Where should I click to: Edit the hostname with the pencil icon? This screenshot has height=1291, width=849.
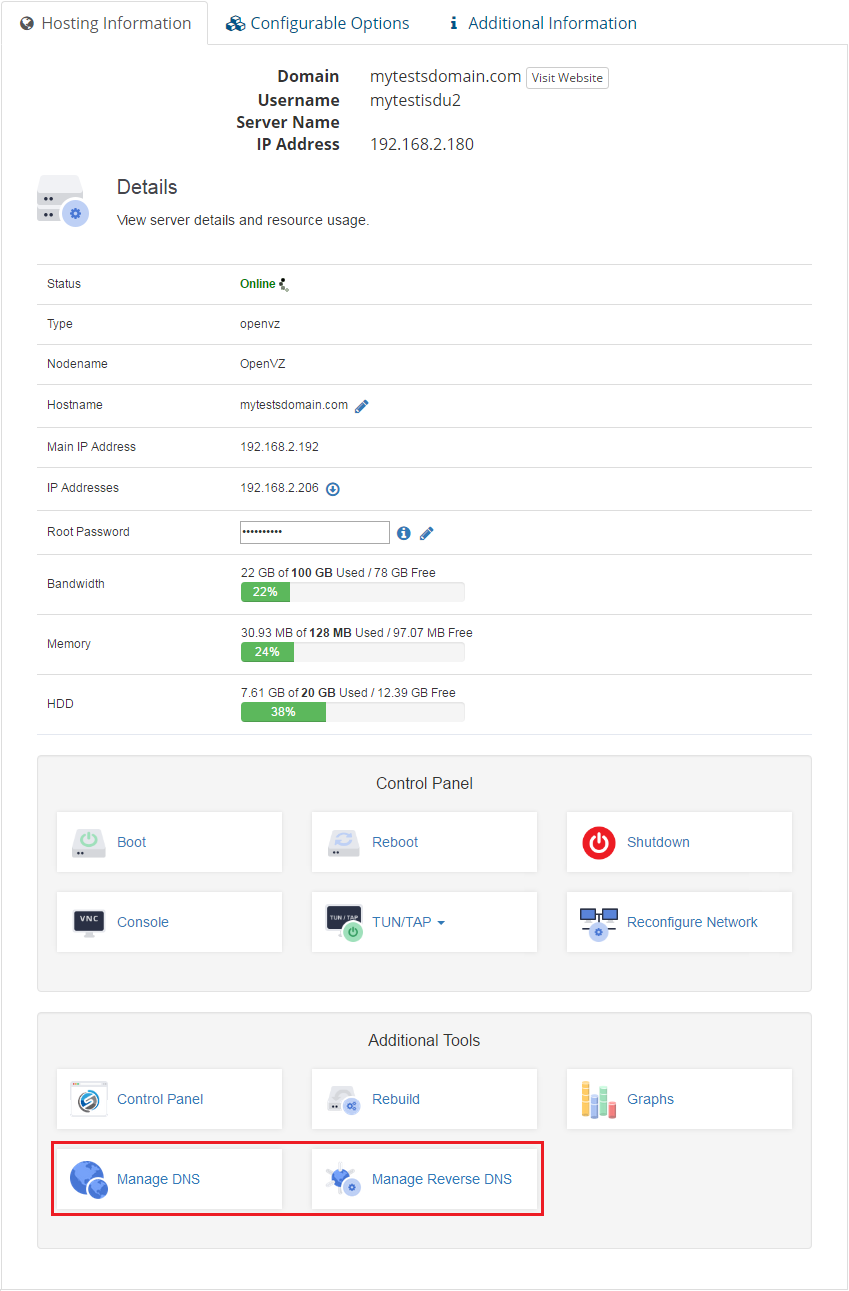tap(362, 406)
